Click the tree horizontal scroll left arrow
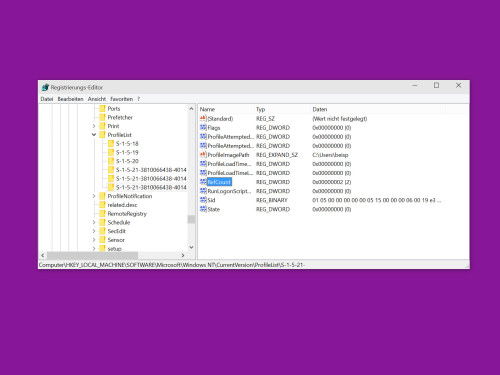500x375 pixels. point(43,255)
